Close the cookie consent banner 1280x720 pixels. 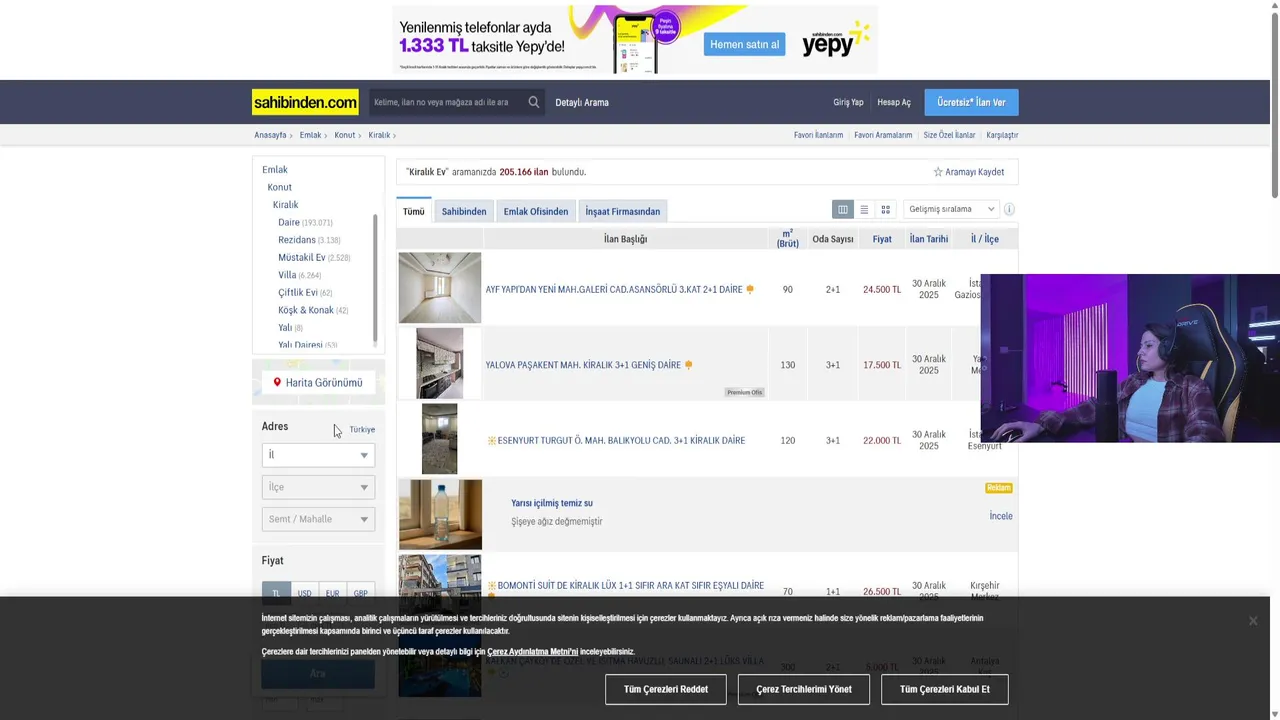pos(1252,621)
